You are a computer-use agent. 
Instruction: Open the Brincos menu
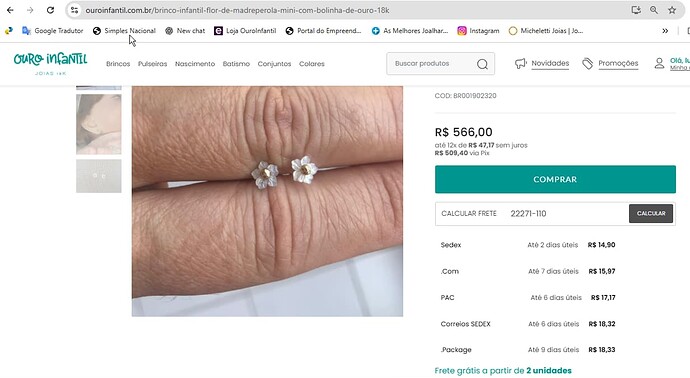(118, 64)
